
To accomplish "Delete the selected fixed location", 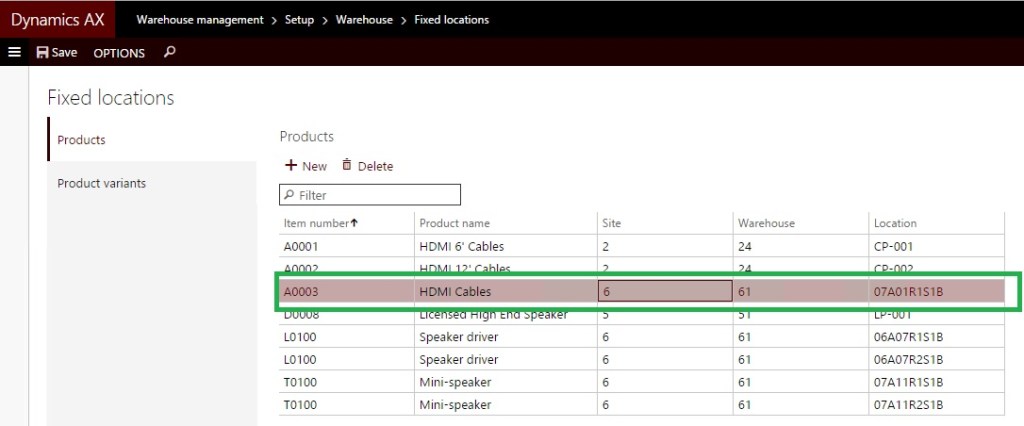I will coord(367,166).
